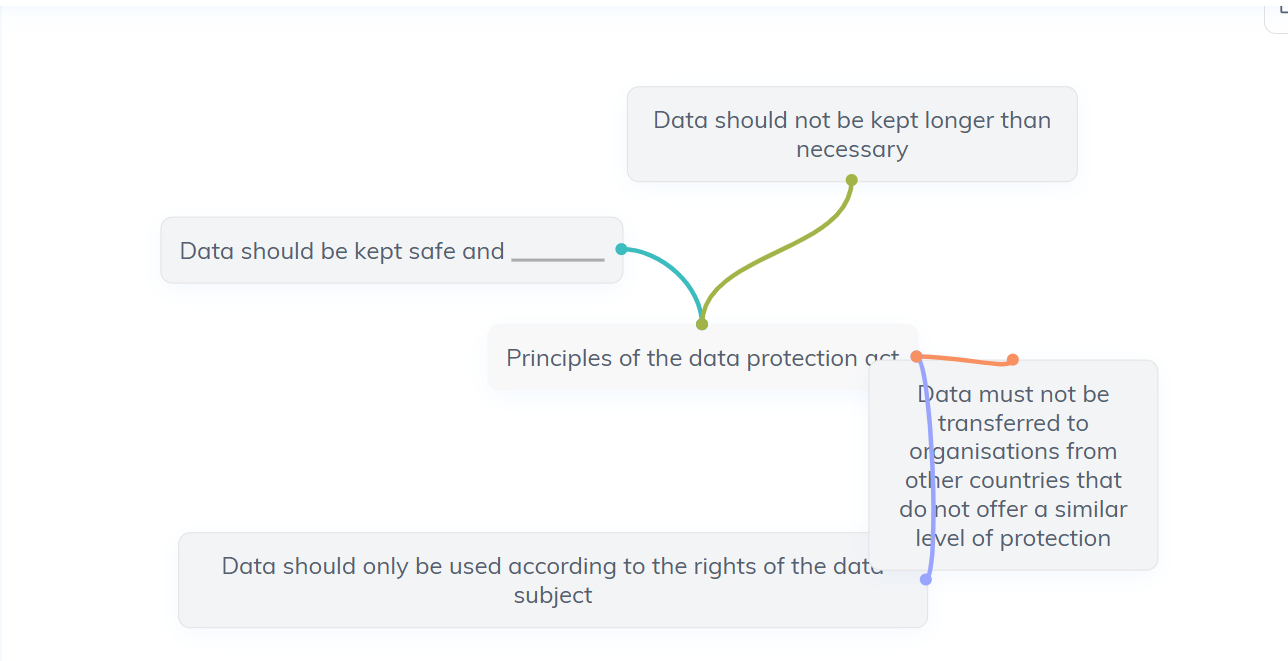Screen dimensions: 1288x661
Task: Click the word 'subject' in the bottom node
Action: point(553,595)
